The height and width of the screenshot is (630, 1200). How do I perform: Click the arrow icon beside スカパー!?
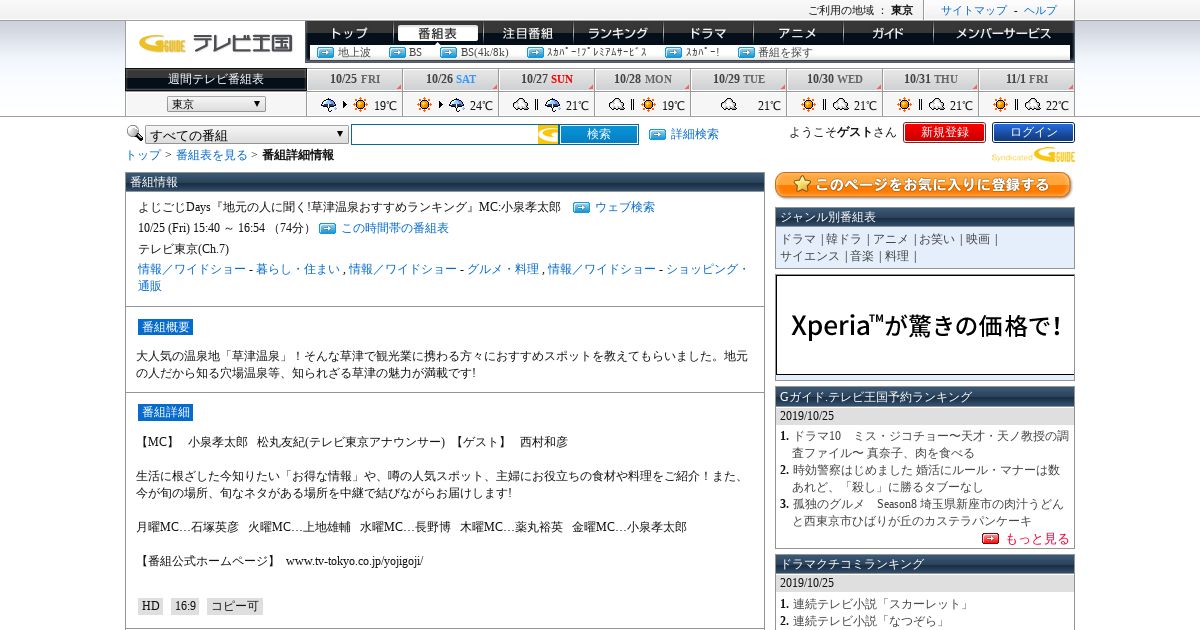(673, 52)
